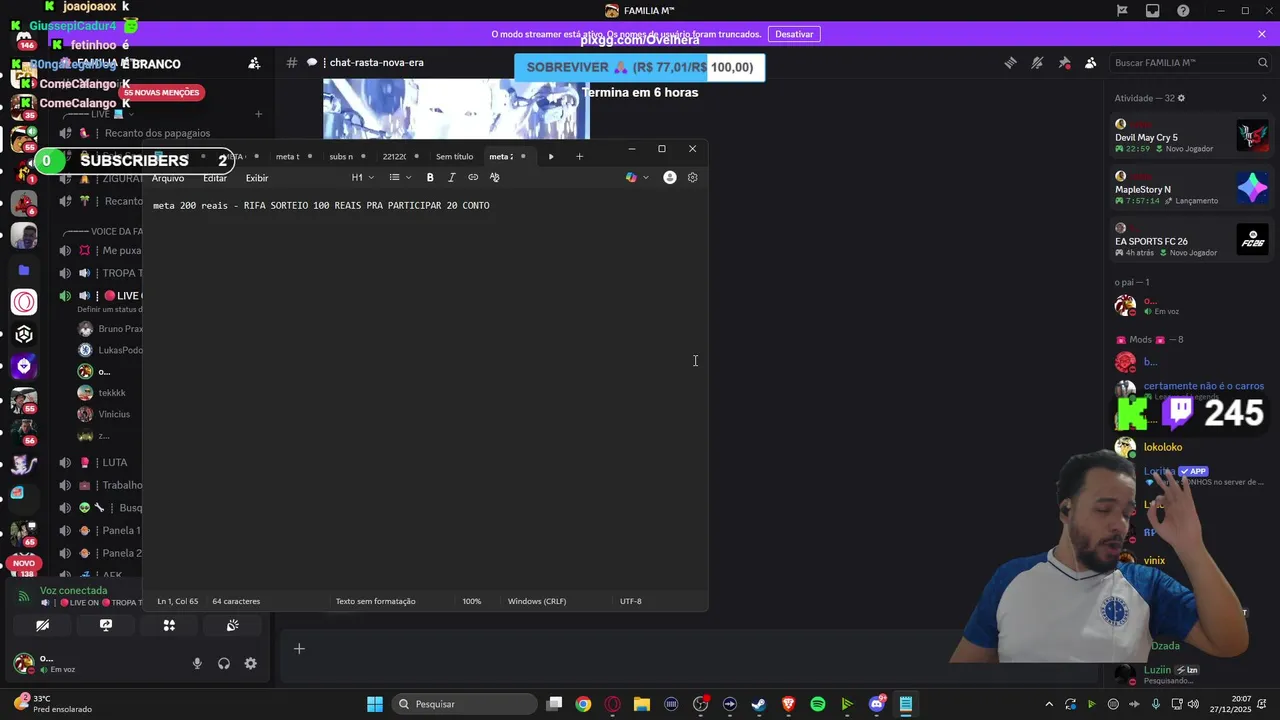
Task: Select the Devil May Cry 5 activity card
Action: click(1190, 137)
